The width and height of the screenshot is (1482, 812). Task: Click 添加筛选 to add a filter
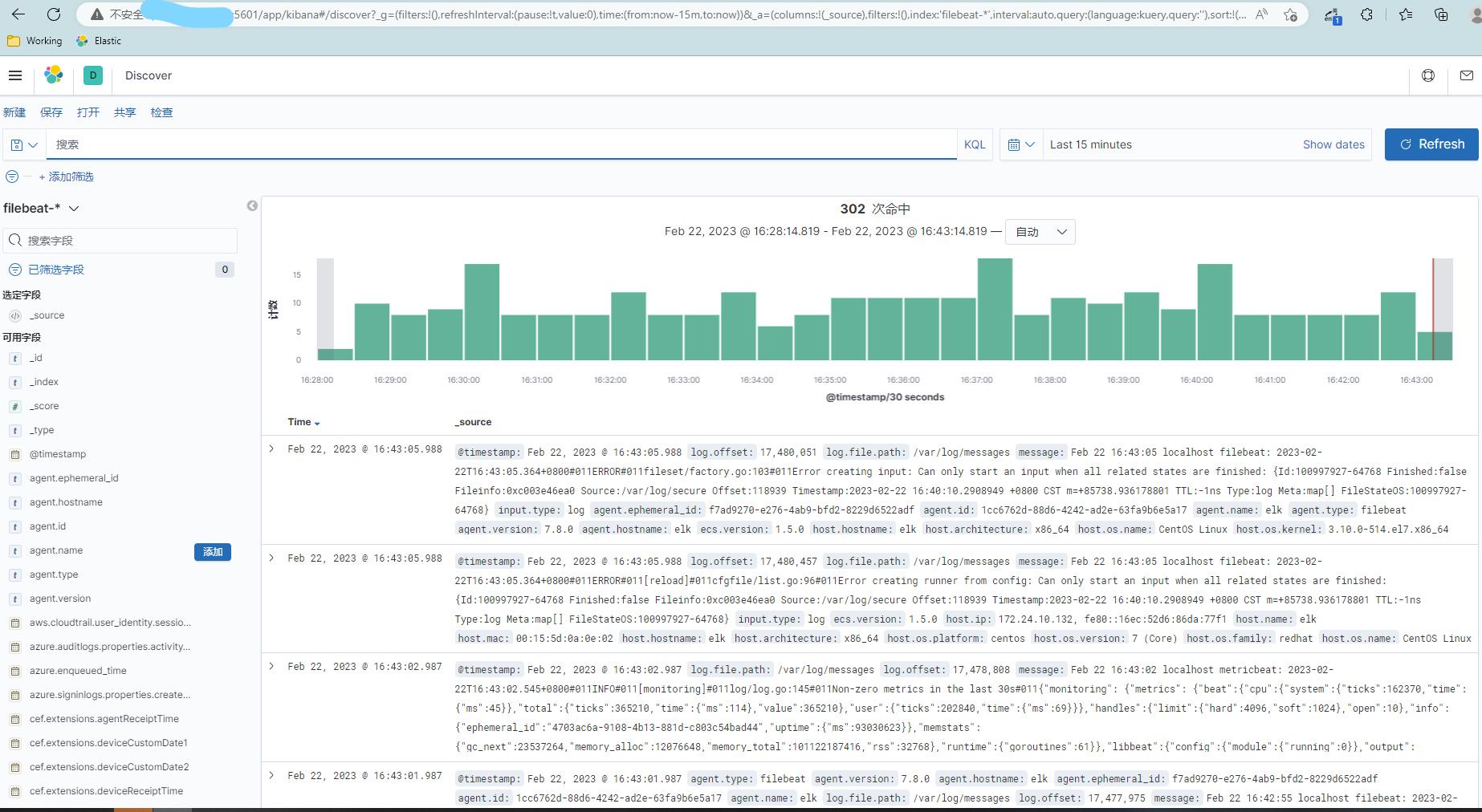pos(67,177)
